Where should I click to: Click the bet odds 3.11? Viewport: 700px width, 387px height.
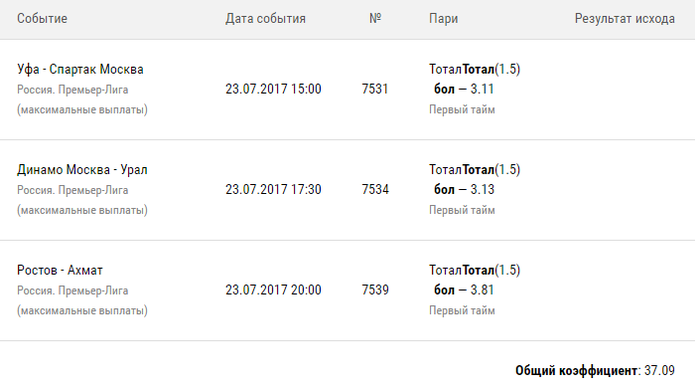[482, 89]
